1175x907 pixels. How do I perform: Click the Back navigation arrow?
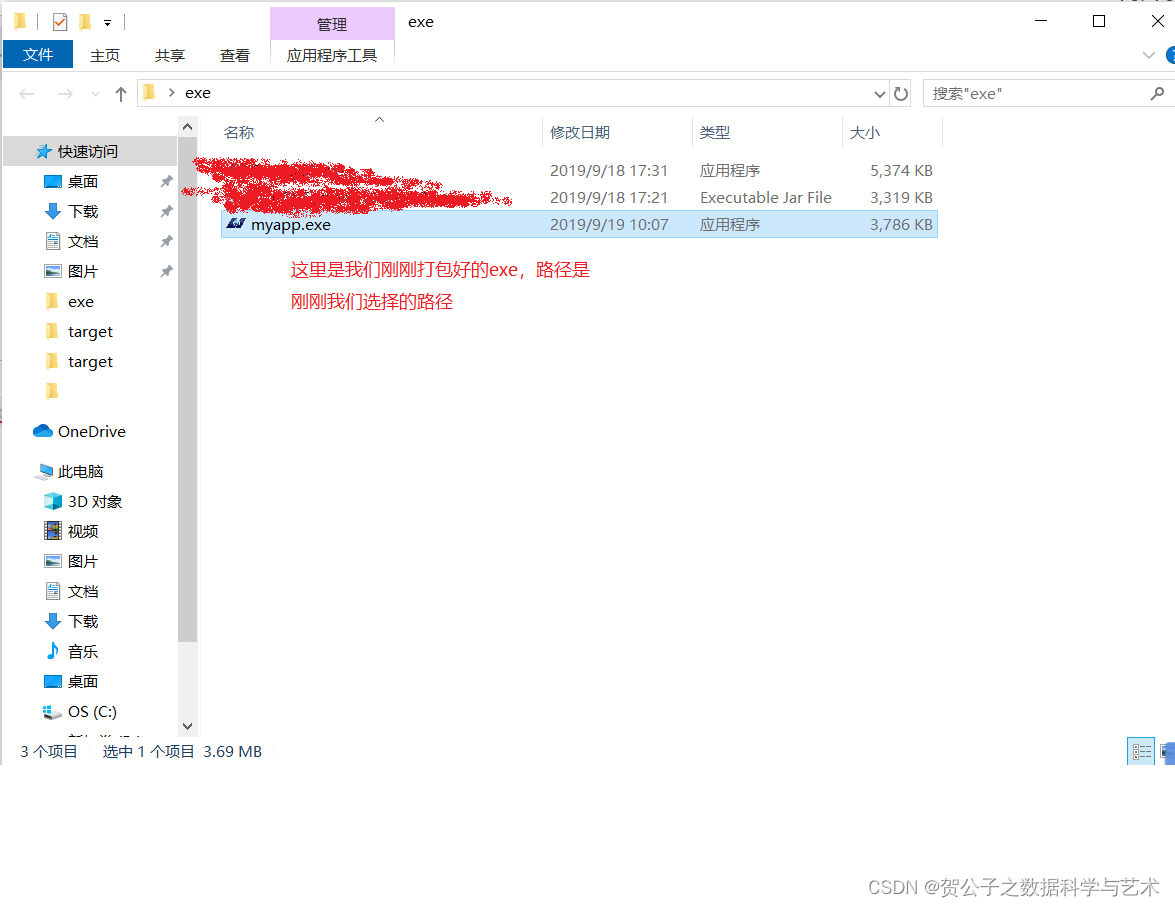click(x=27, y=94)
